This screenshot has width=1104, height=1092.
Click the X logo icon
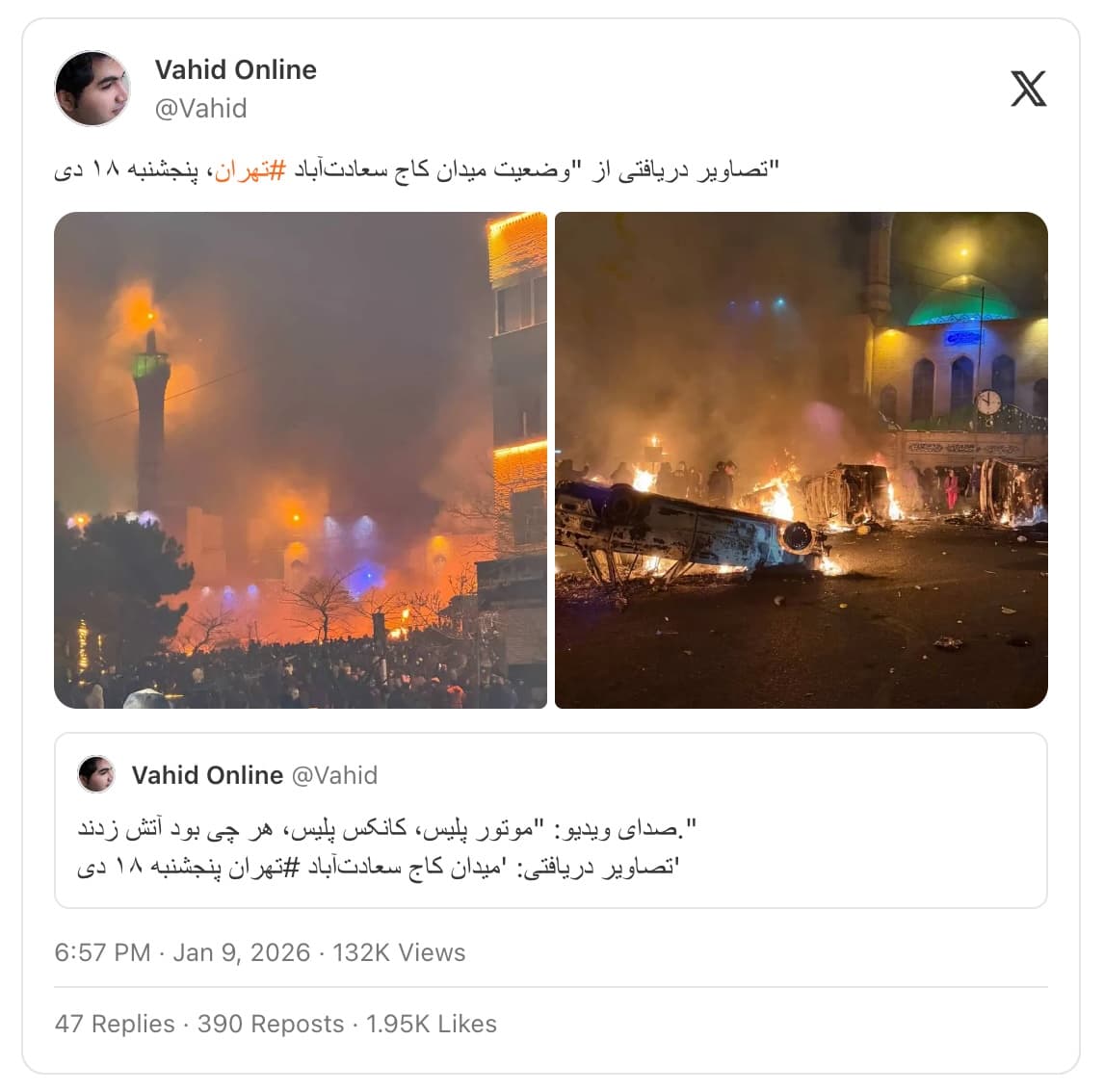tap(1028, 89)
